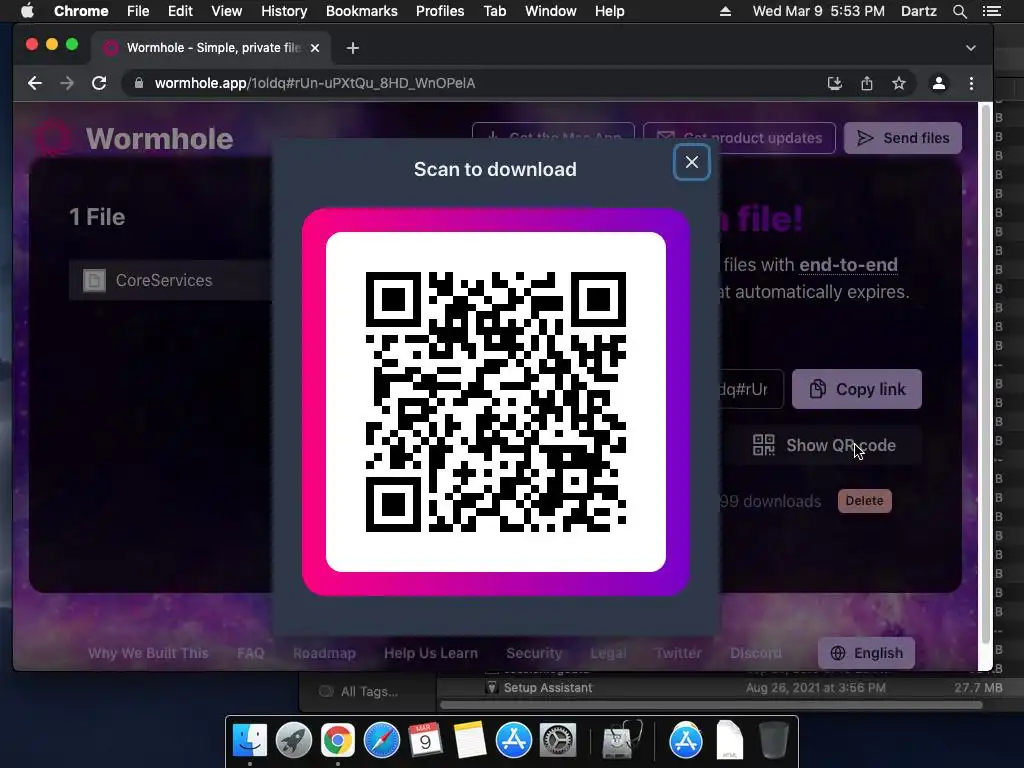Close the Wormhole tab
Image resolution: width=1024 pixels, height=768 pixels.
coord(315,48)
